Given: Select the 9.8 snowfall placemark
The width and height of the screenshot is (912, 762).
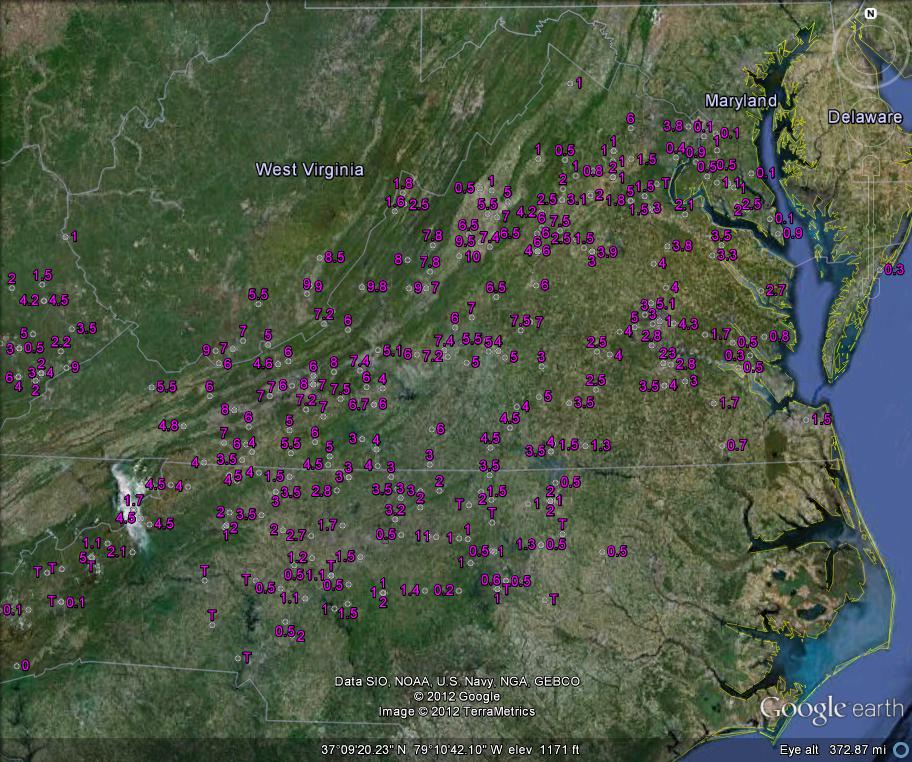Looking at the screenshot, I should 376,286.
